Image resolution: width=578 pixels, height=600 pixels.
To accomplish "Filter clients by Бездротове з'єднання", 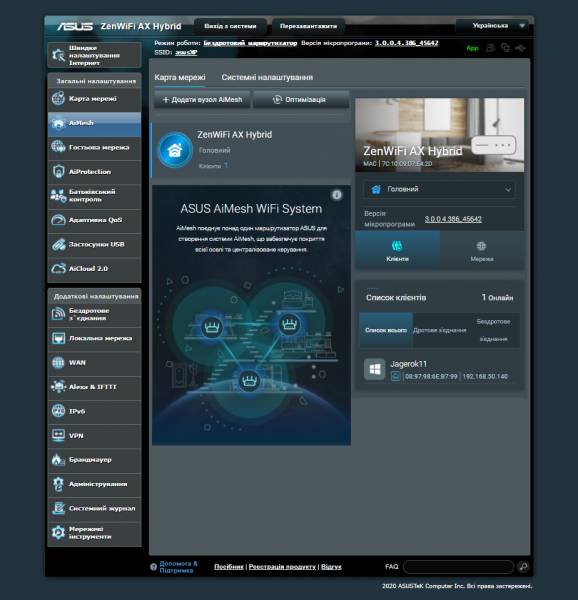I will (493, 330).
